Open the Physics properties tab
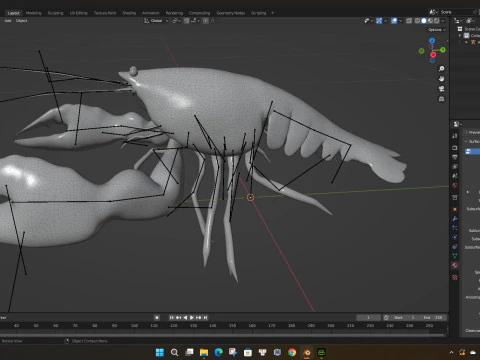Viewport: 480px width, 360px height. pos(455,237)
